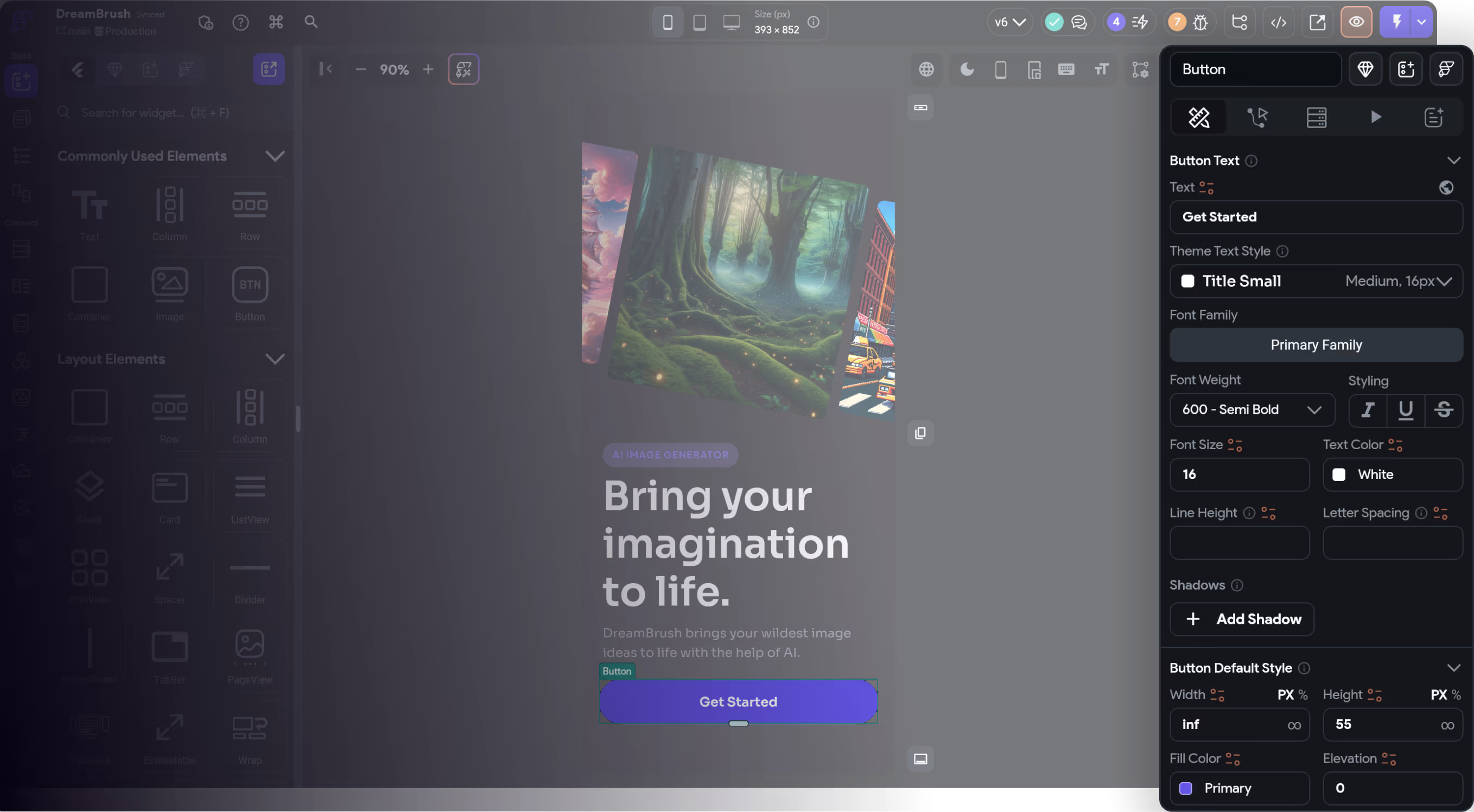
Task: Collapse Layout Elements section
Action: click(275, 359)
